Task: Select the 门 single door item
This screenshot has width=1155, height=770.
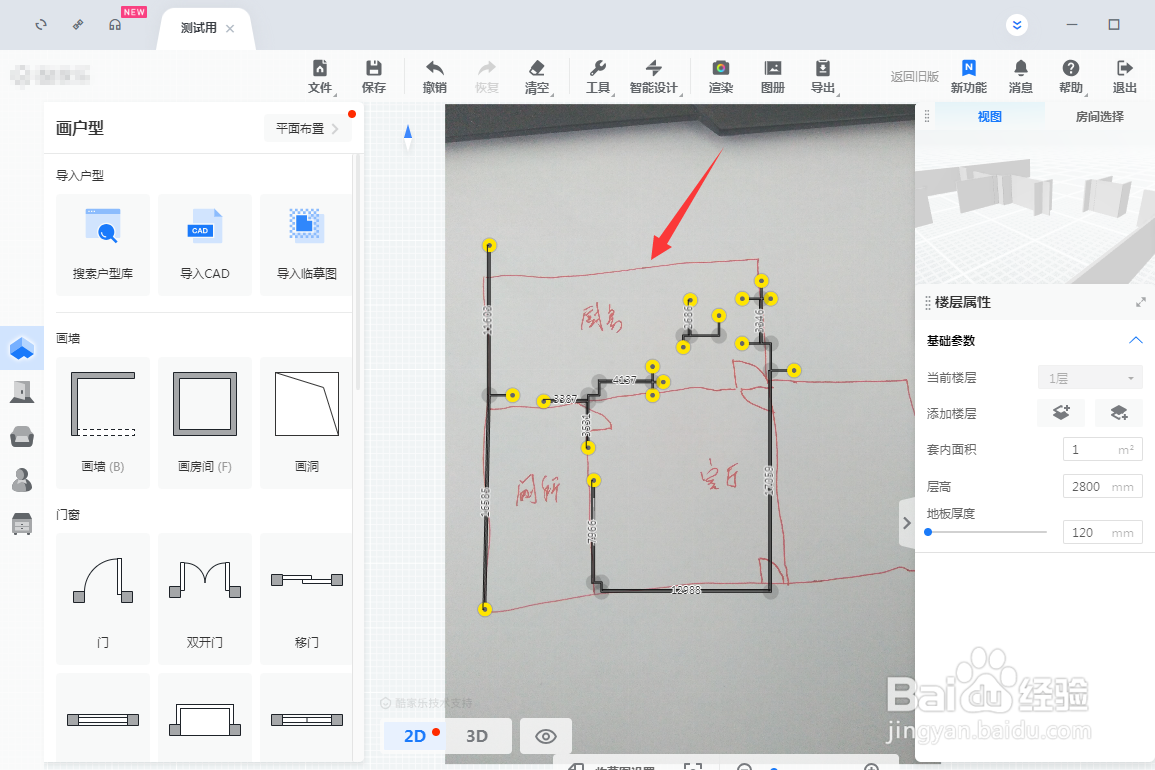Action: pos(103,598)
